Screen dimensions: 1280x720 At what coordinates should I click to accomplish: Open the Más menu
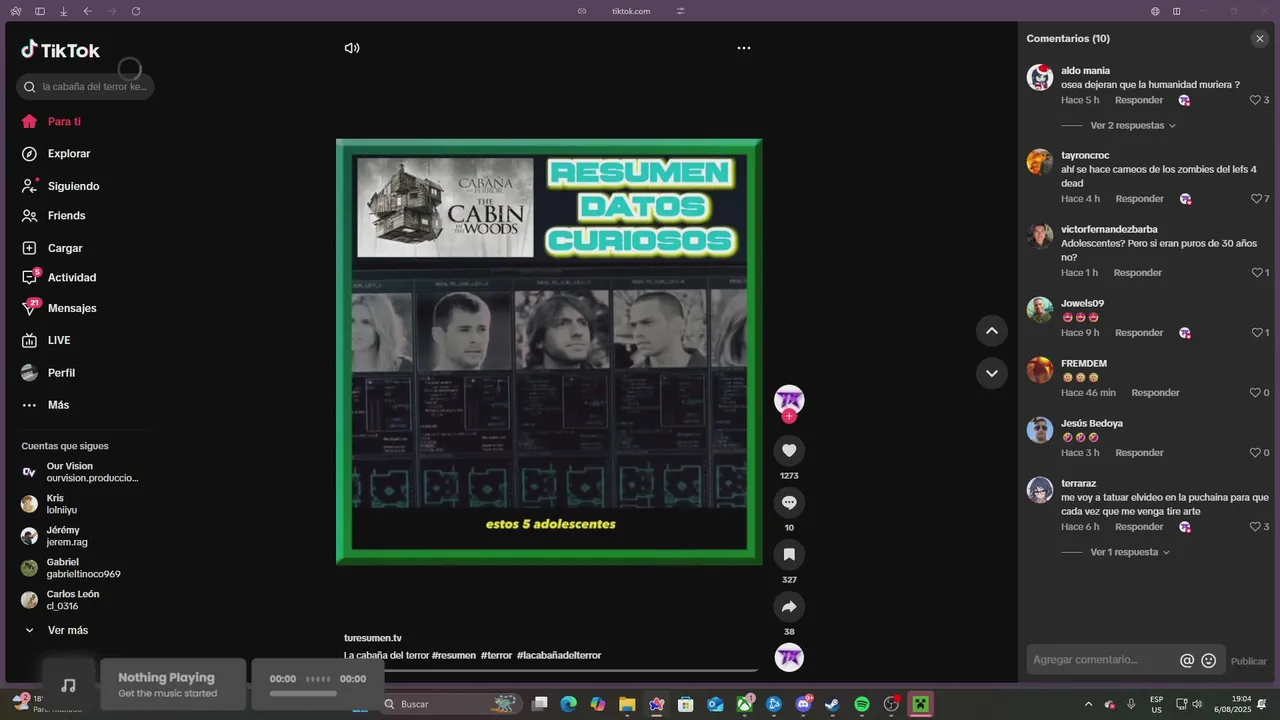[58, 405]
